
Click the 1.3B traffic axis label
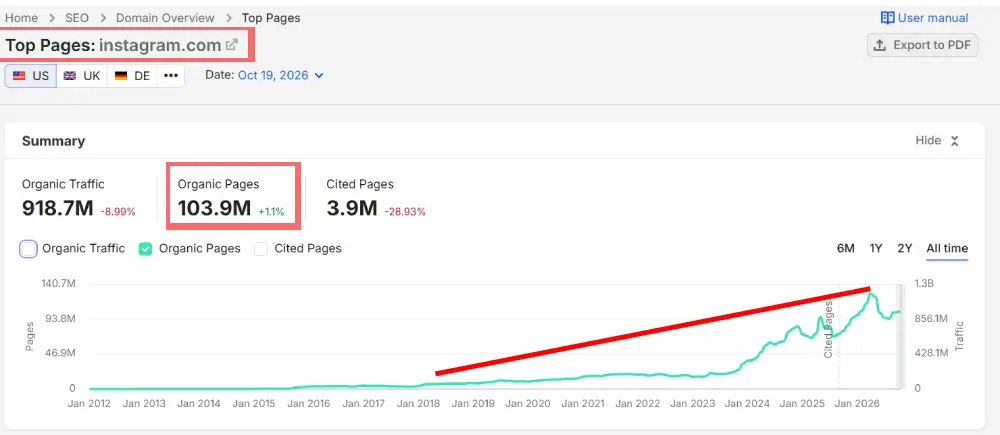point(925,283)
